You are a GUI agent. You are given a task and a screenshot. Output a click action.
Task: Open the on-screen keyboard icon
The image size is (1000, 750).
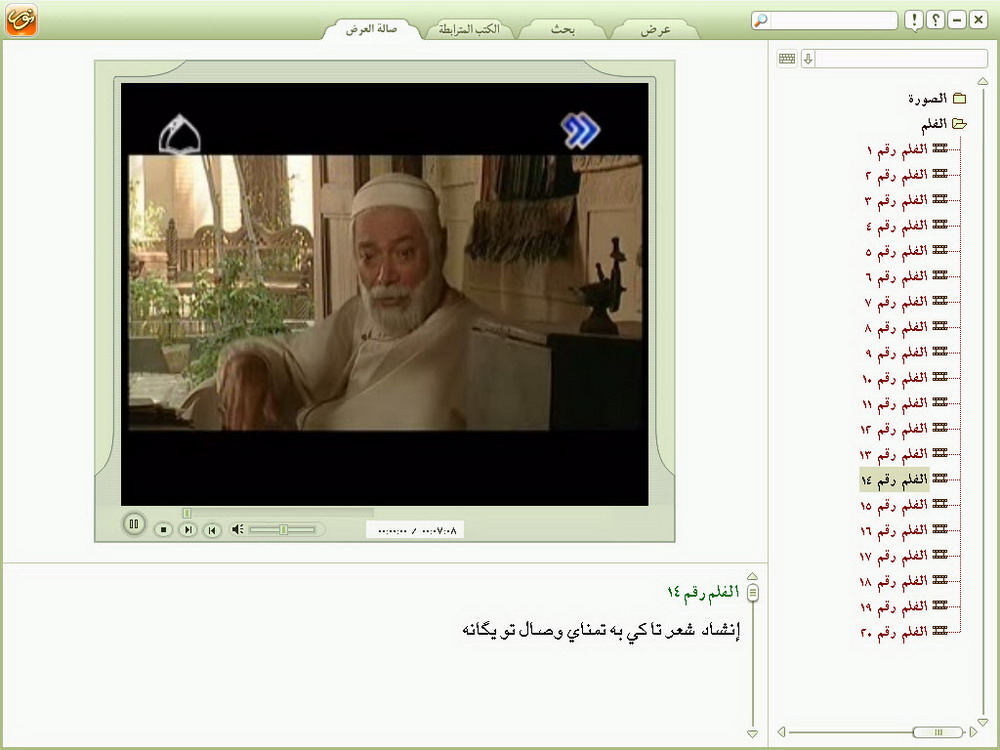click(x=787, y=59)
